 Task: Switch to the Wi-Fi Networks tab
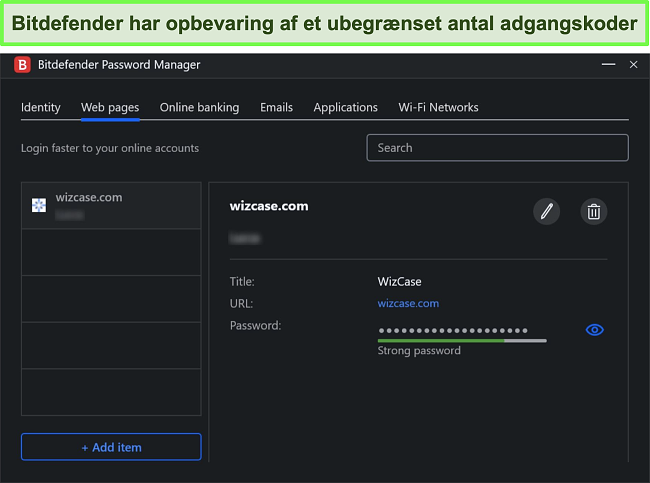pos(438,107)
